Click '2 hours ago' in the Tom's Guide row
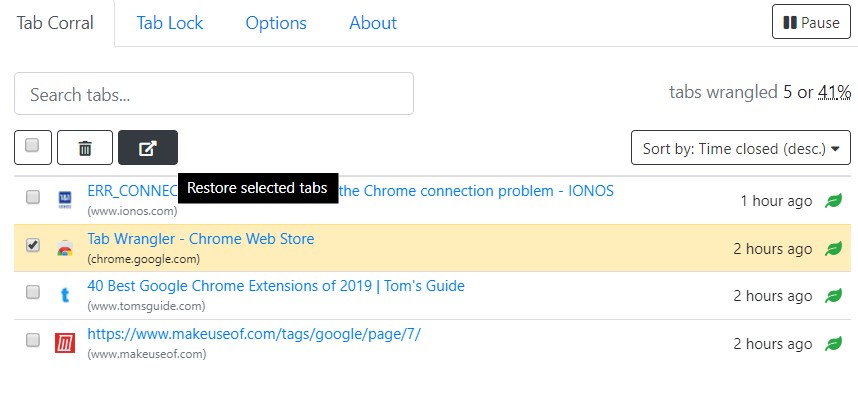Viewport: 858px width, 403px height. (x=773, y=296)
